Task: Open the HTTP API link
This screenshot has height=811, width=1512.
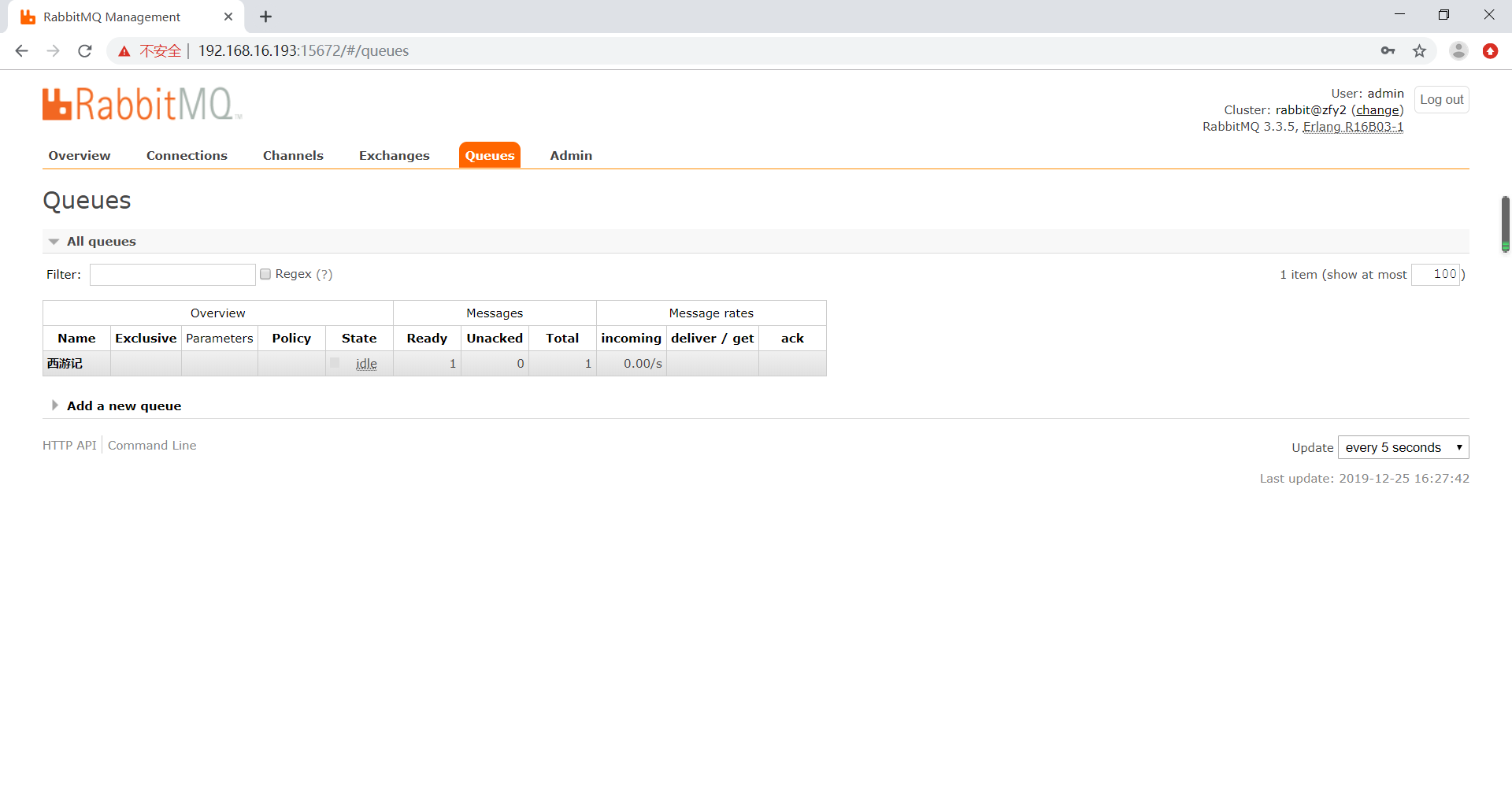Action: 69,446
